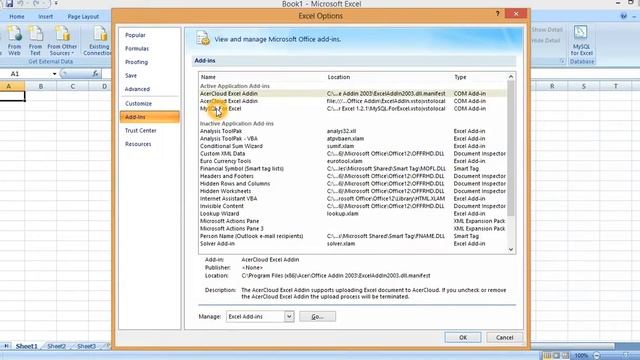The height and width of the screenshot is (360, 640).
Task: Click the insert function fx icon
Action: pos(95,73)
